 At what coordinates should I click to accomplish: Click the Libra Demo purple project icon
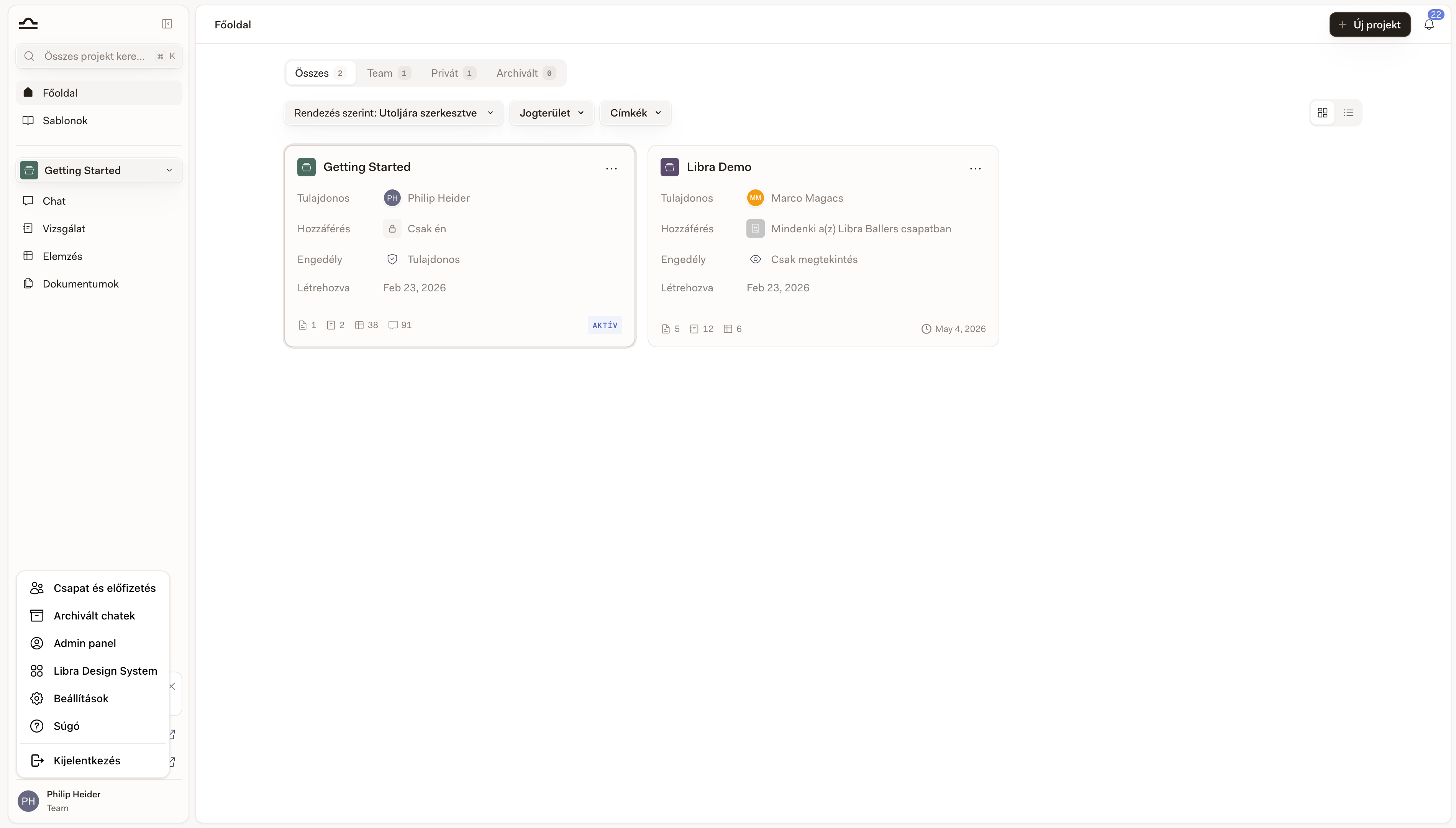pos(669,167)
